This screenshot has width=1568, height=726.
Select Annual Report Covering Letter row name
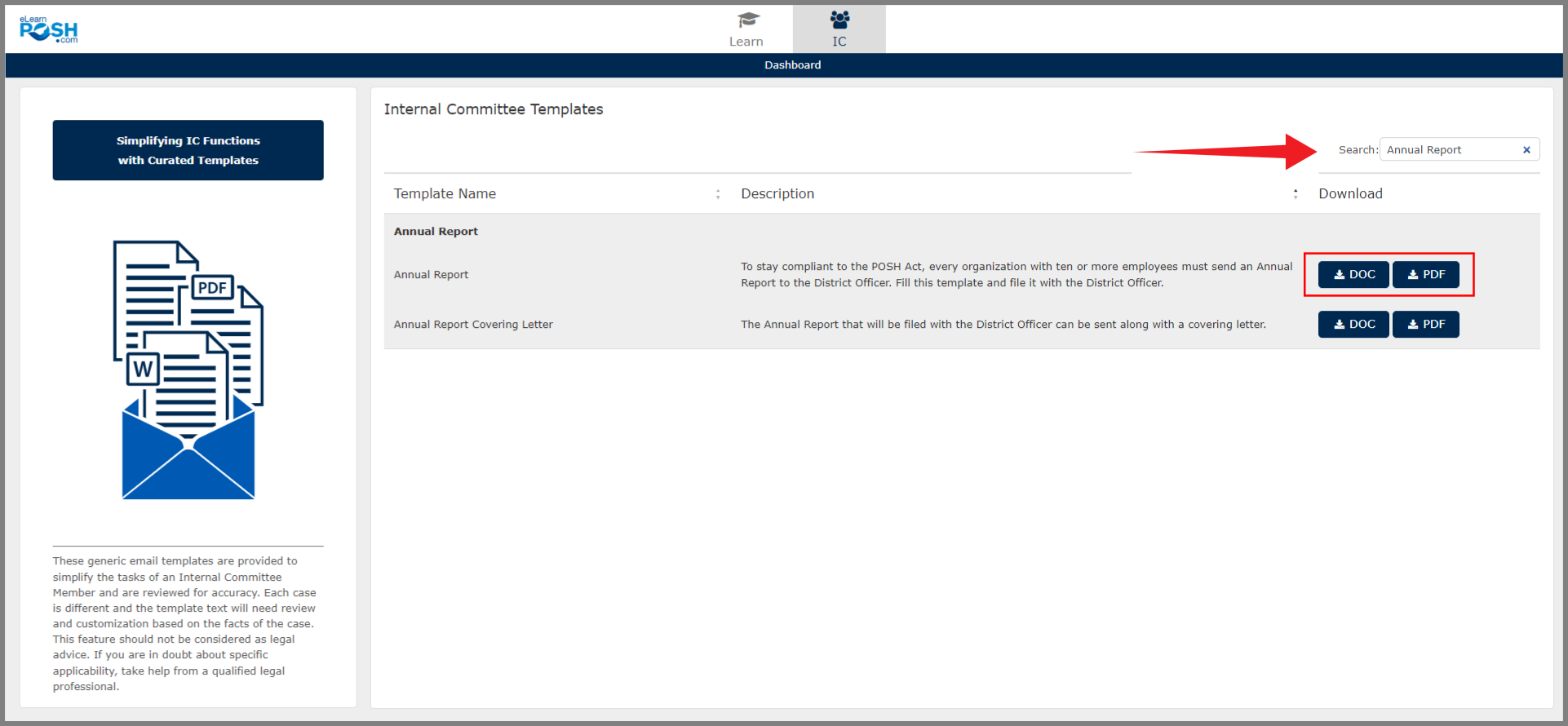[473, 325]
